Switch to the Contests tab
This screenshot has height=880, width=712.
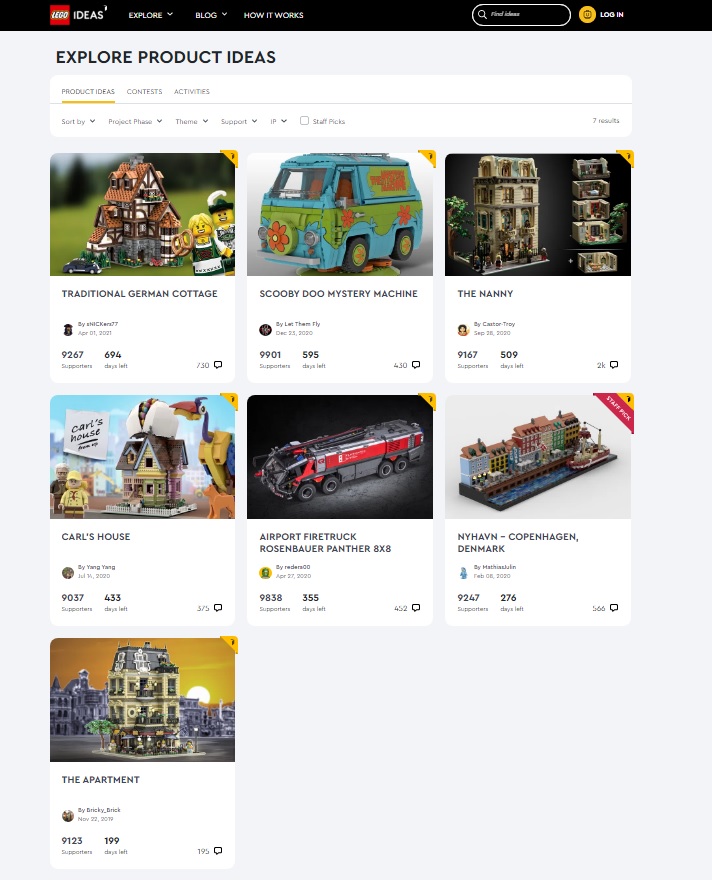pyautogui.click(x=144, y=91)
